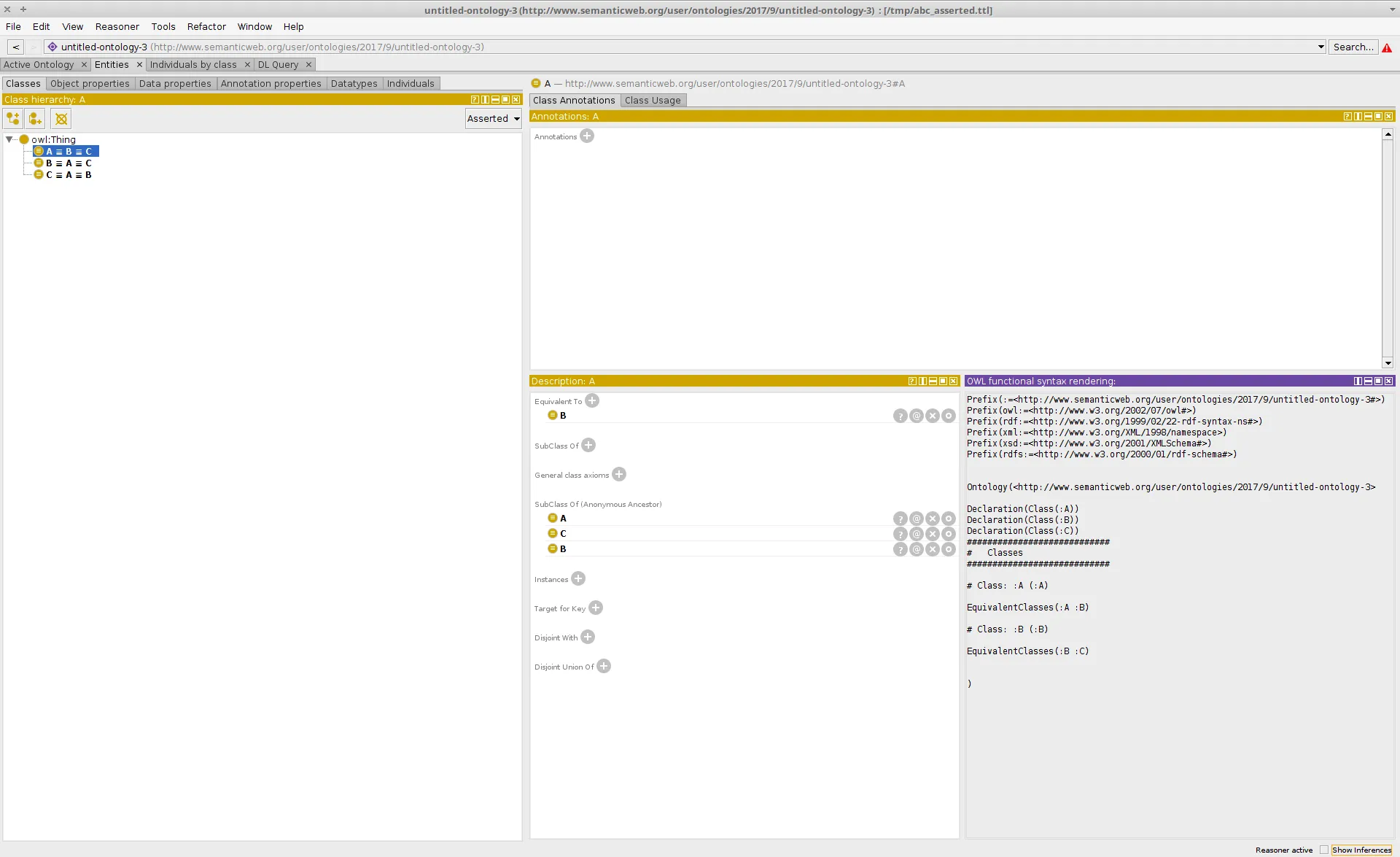Click Annotations panel scrollbar down arrow
The image size is (1400, 857).
[x=1388, y=362]
